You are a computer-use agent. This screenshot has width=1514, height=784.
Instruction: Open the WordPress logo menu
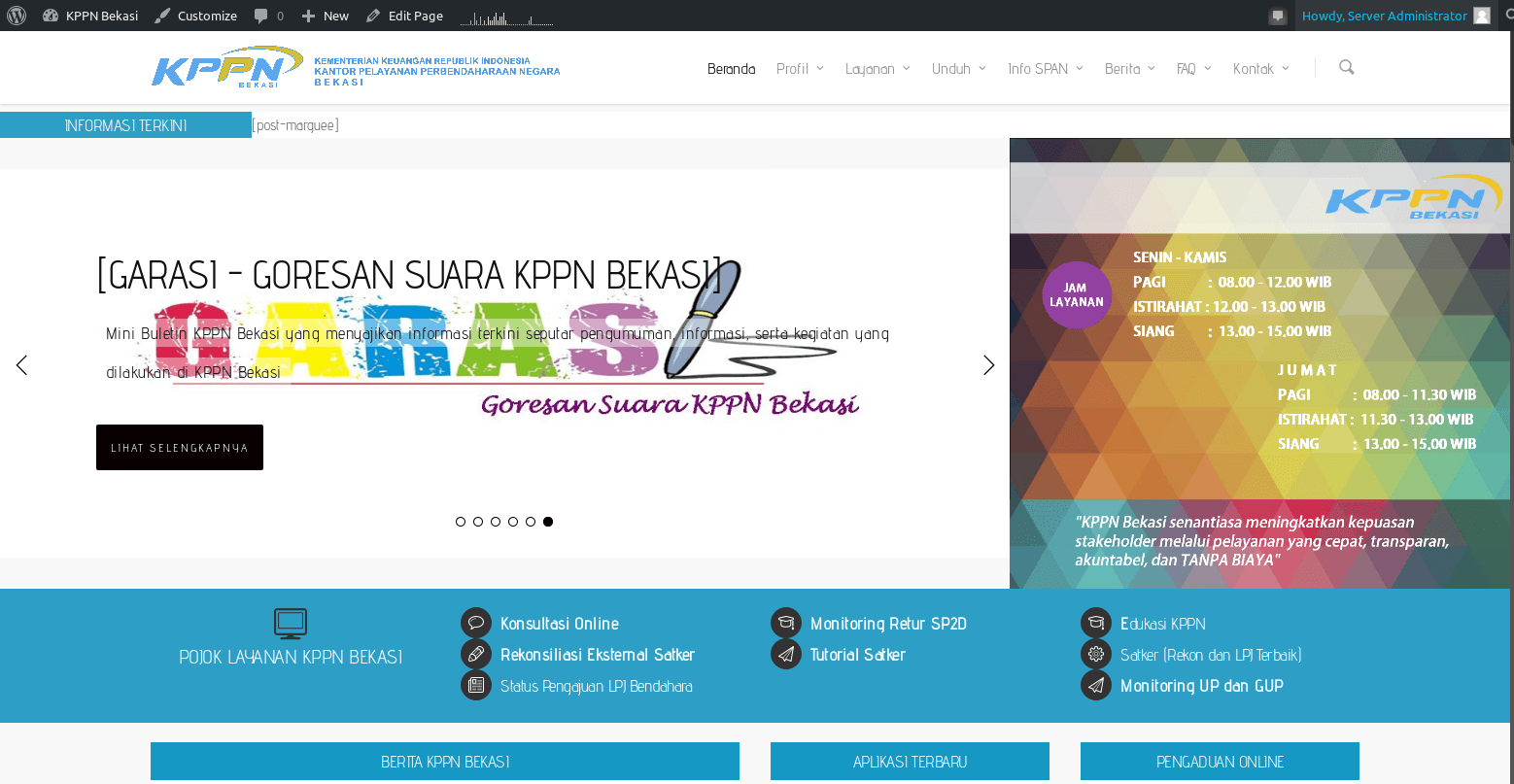17,16
